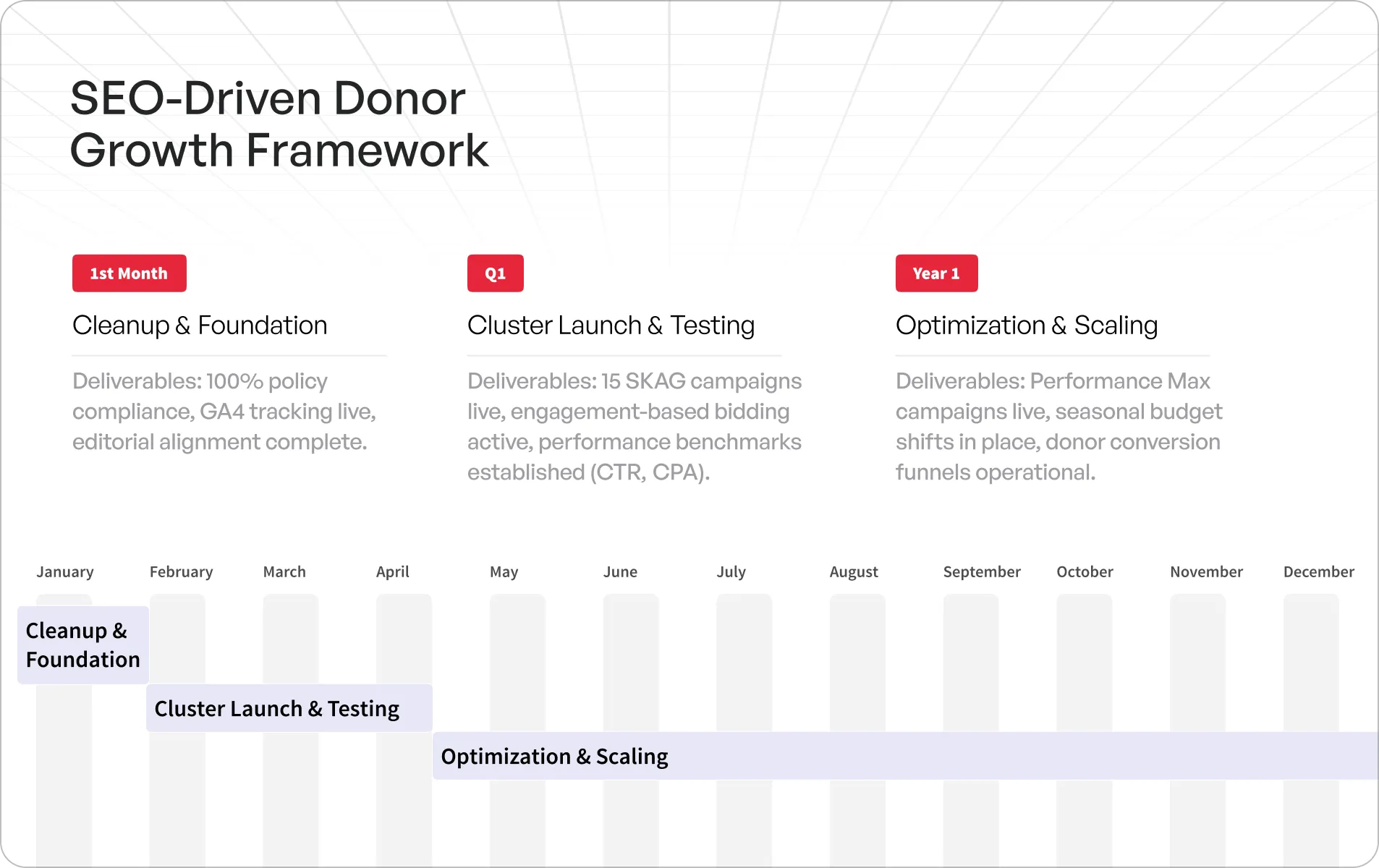Select the '100% policy compliance' deliverables paragraph
The image size is (1379, 868).
point(224,412)
